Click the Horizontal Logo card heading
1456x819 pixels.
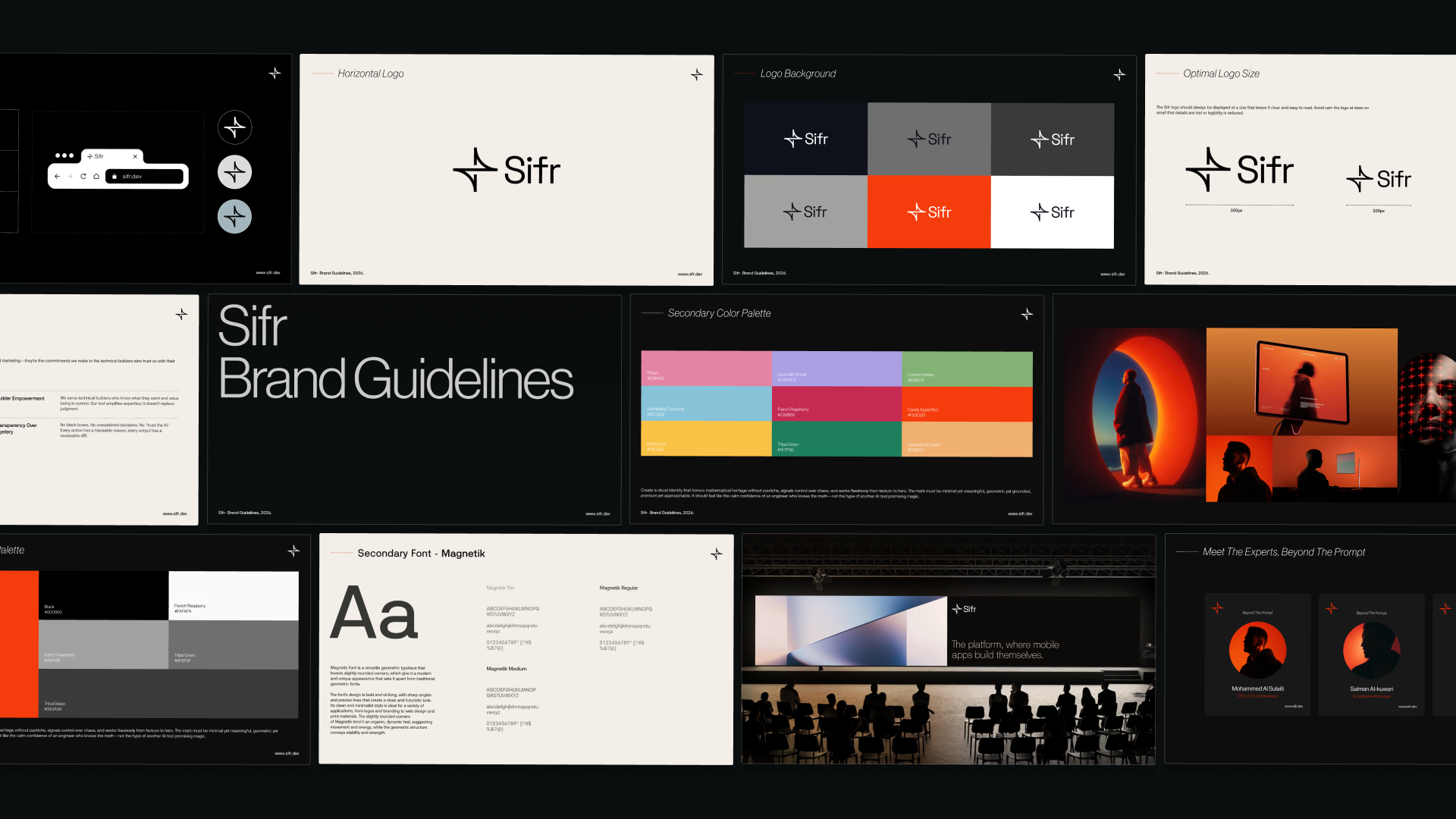coord(371,74)
